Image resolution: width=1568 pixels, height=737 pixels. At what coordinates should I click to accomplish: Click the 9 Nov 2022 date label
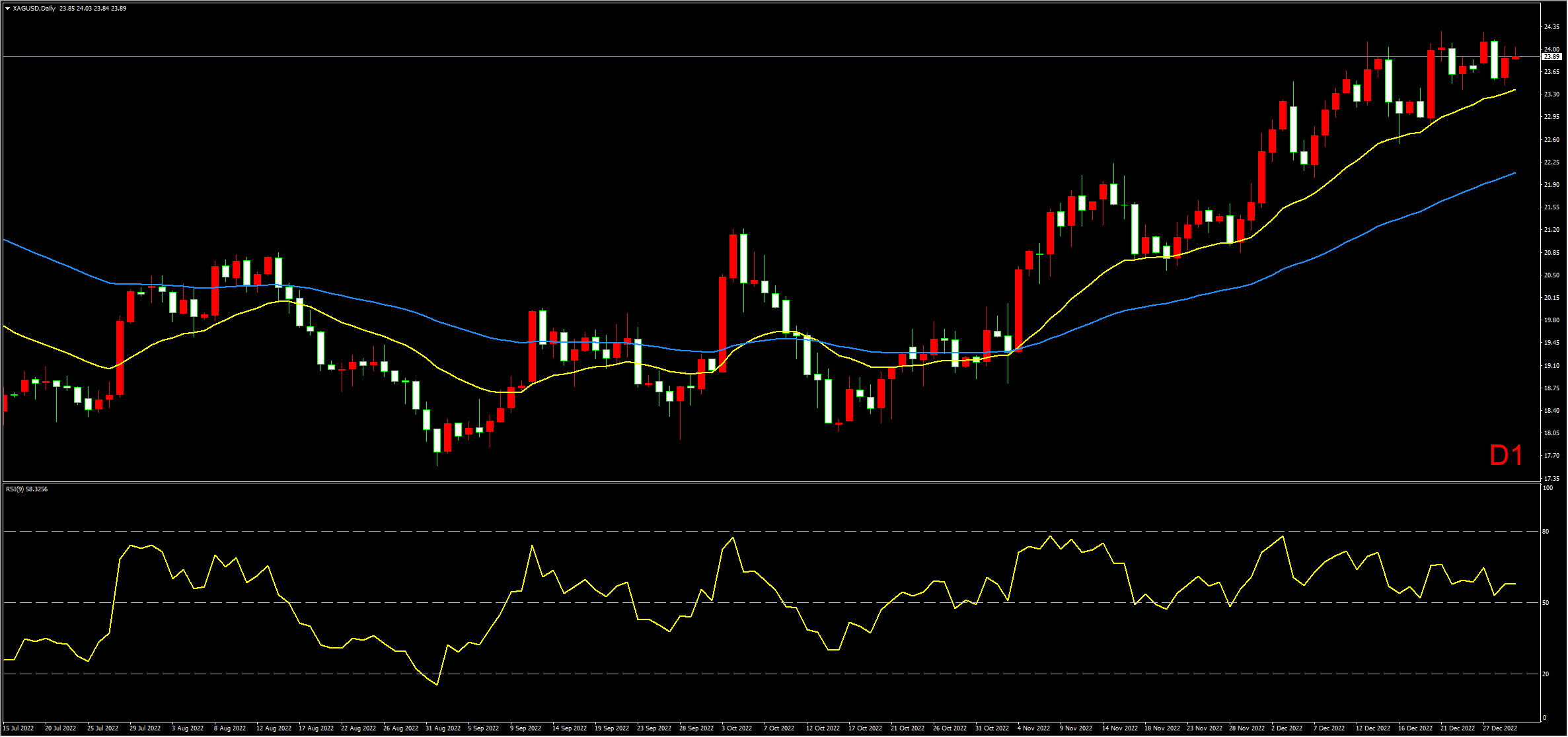[x=1076, y=728]
